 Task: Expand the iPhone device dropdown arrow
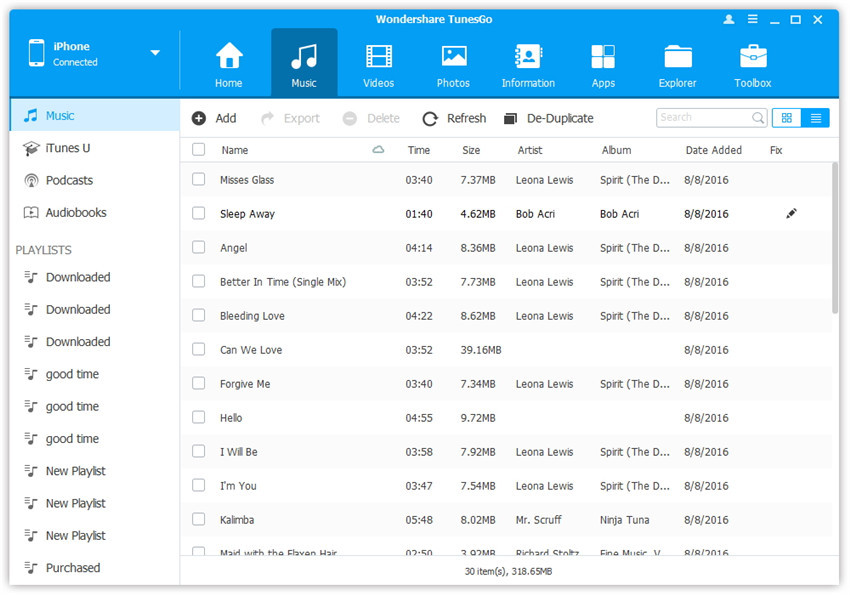(155, 53)
